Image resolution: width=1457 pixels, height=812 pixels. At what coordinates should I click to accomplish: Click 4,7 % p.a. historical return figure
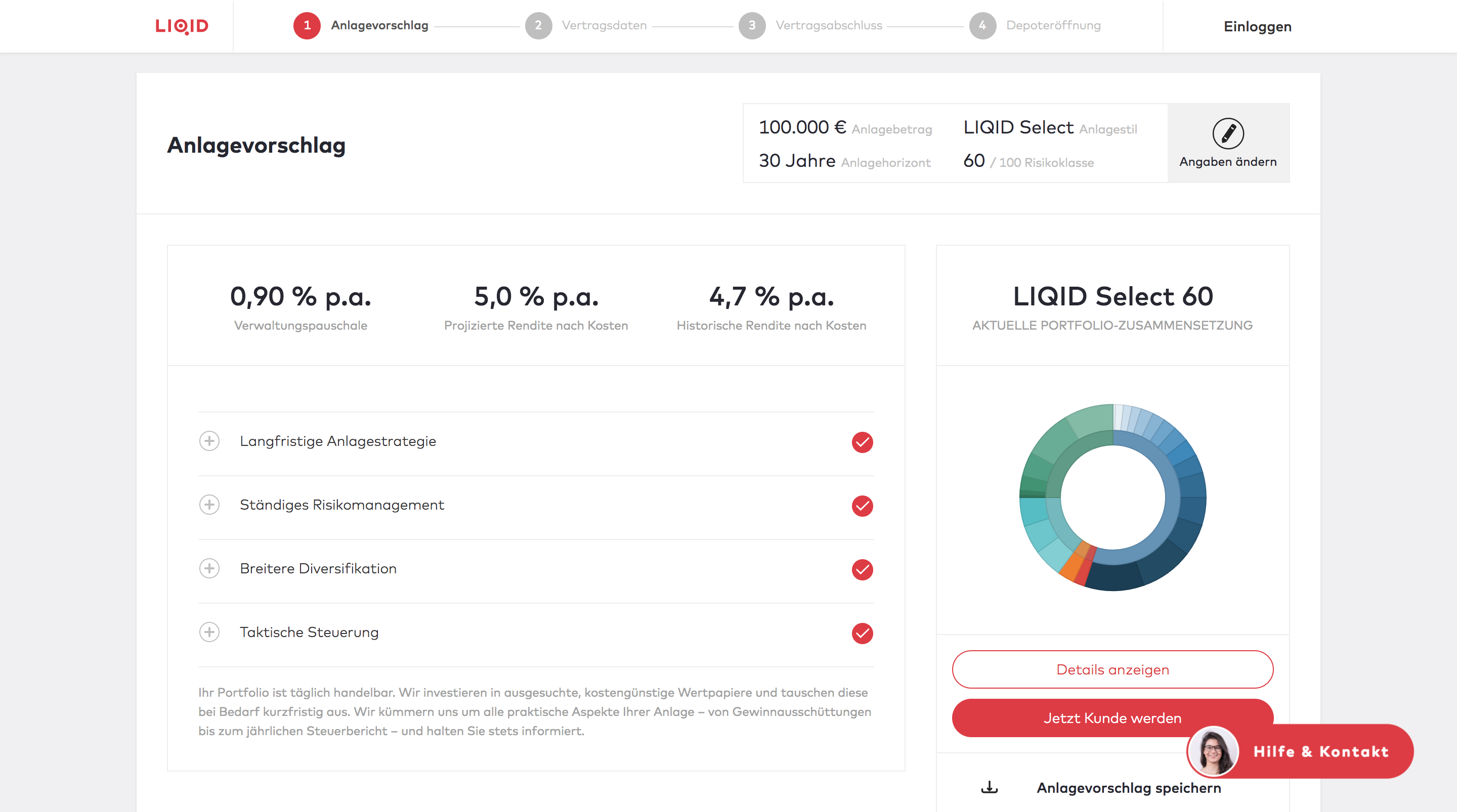coord(771,297)
